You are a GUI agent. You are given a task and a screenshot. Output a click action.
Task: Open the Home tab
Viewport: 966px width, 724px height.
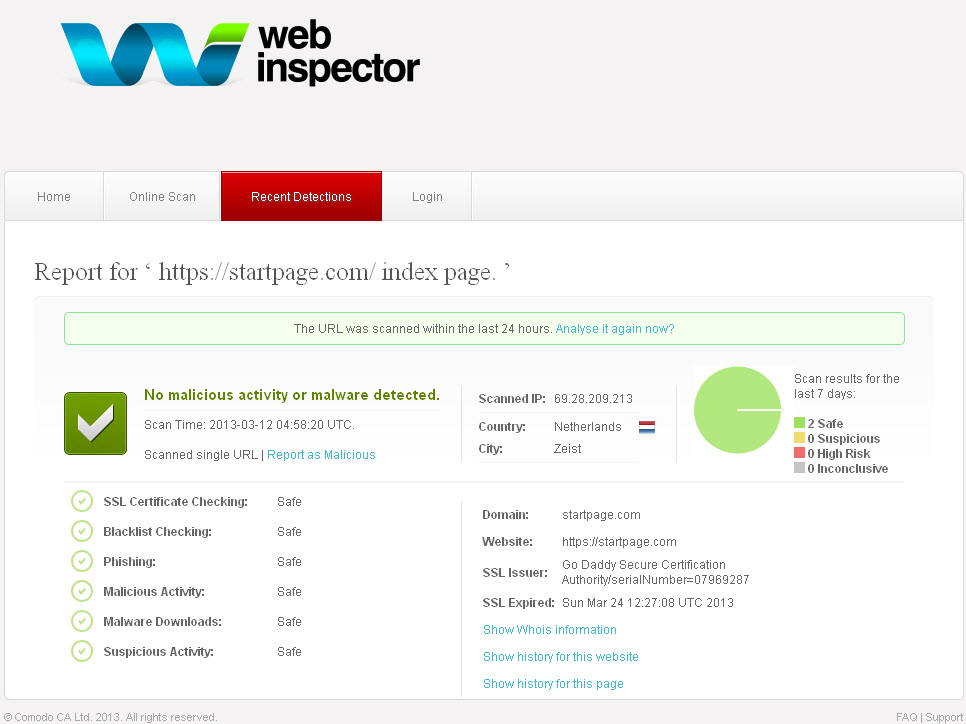tap(54, 197)
